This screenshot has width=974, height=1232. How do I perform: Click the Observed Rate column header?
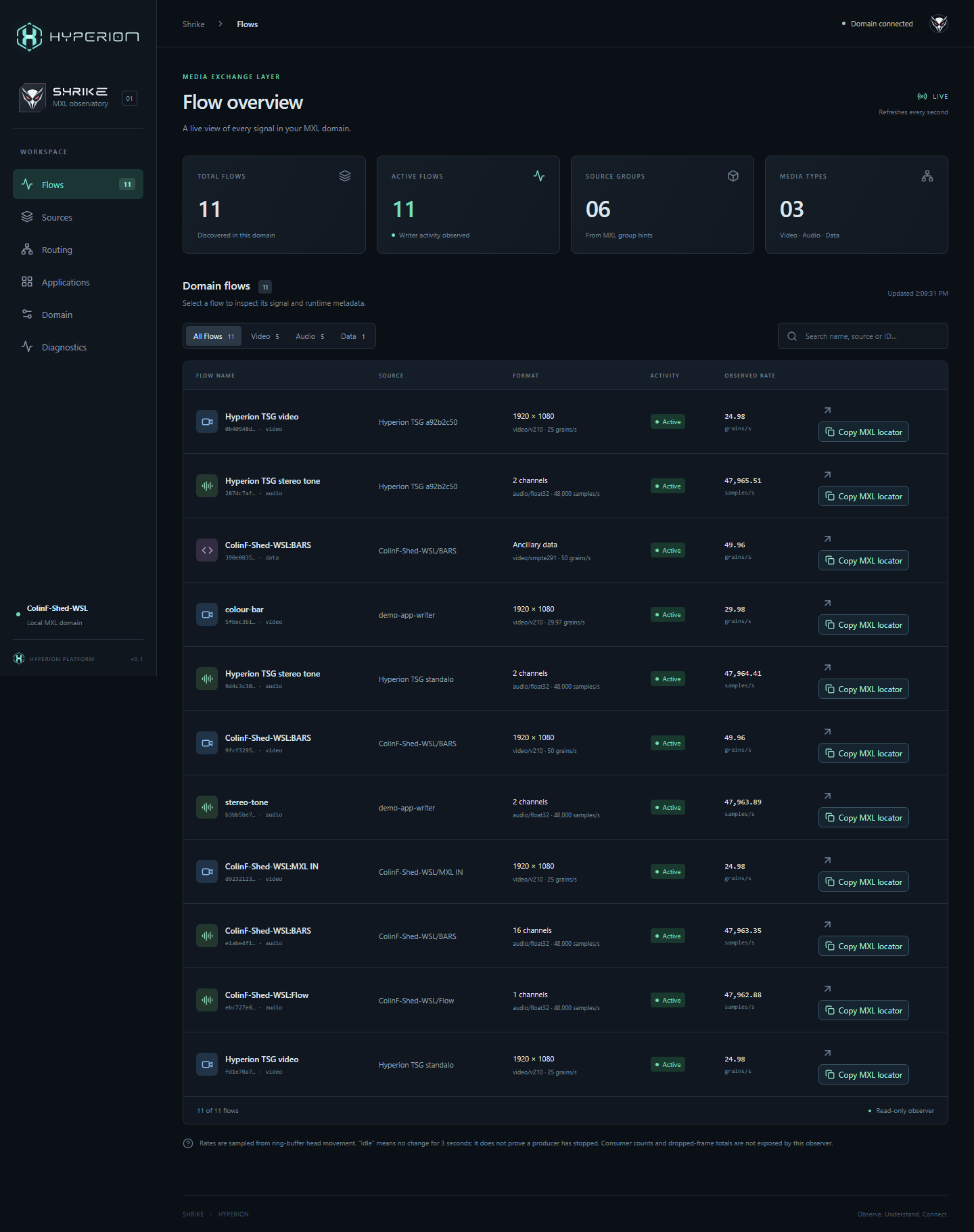tap(749, 375)
